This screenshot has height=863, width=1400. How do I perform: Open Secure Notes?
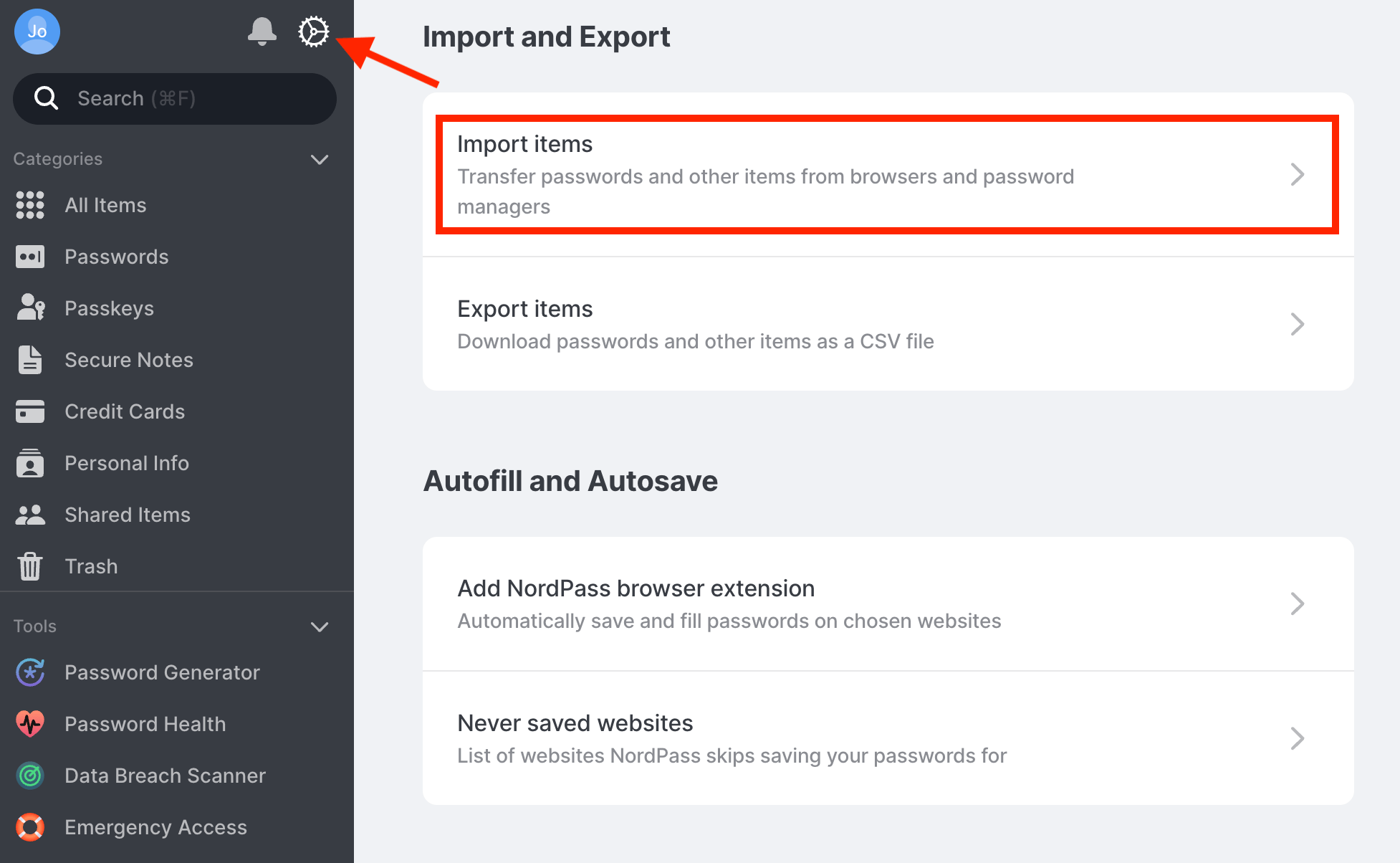[x=129, y=359]
